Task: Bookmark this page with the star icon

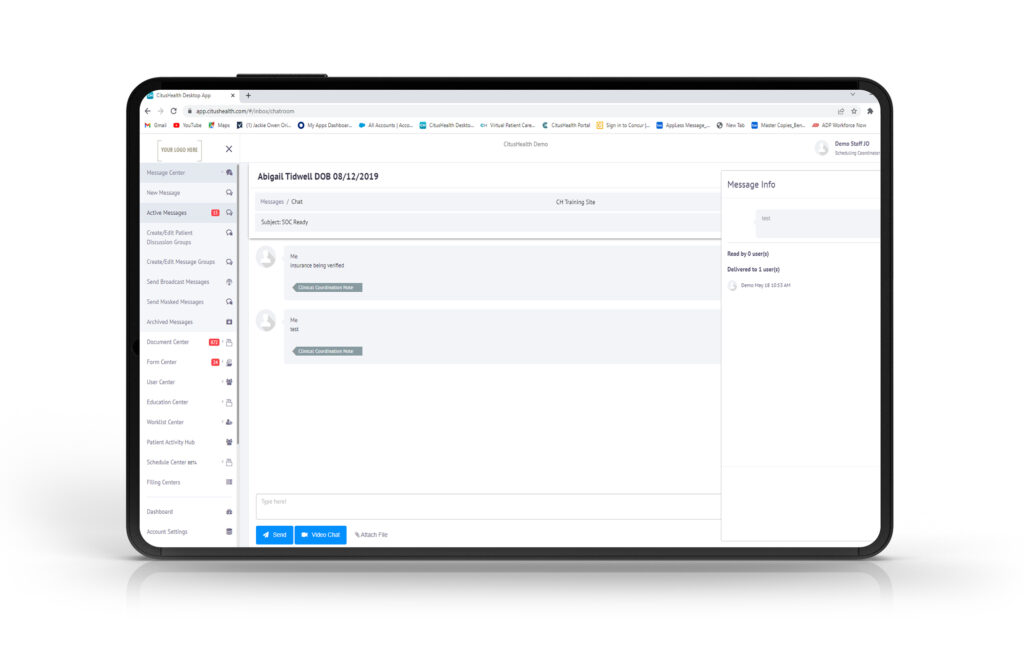Action: pyautogui.click(x=854, y=111)
